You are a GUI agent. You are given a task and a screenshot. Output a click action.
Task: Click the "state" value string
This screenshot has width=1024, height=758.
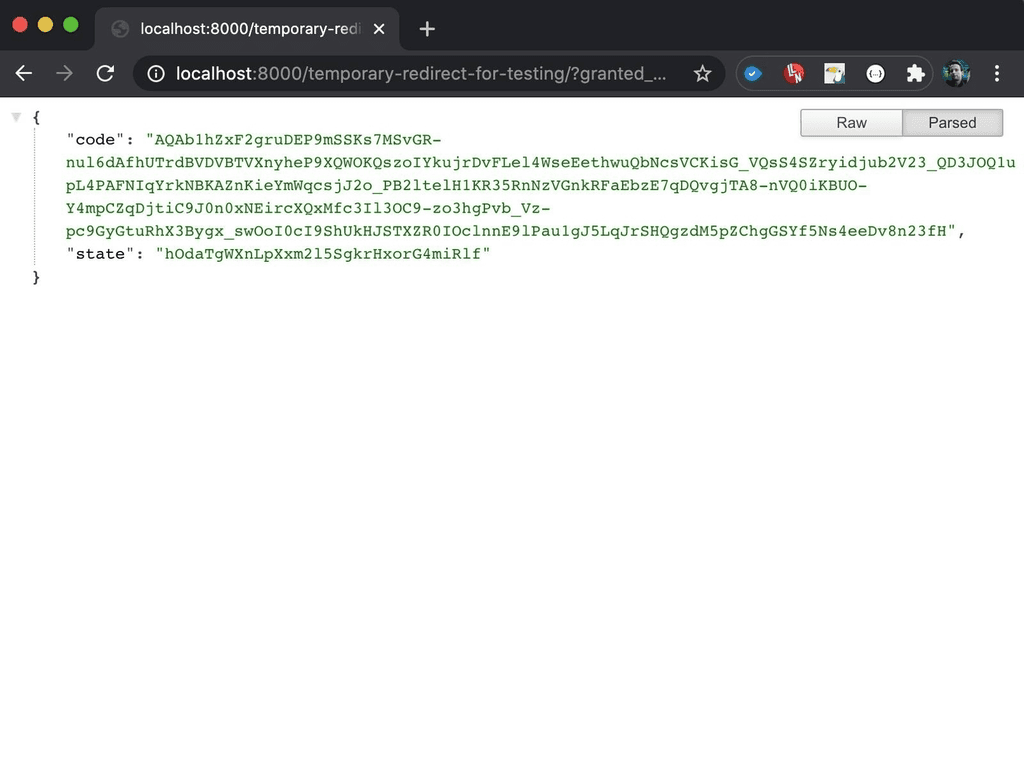(x=322, y=254)
